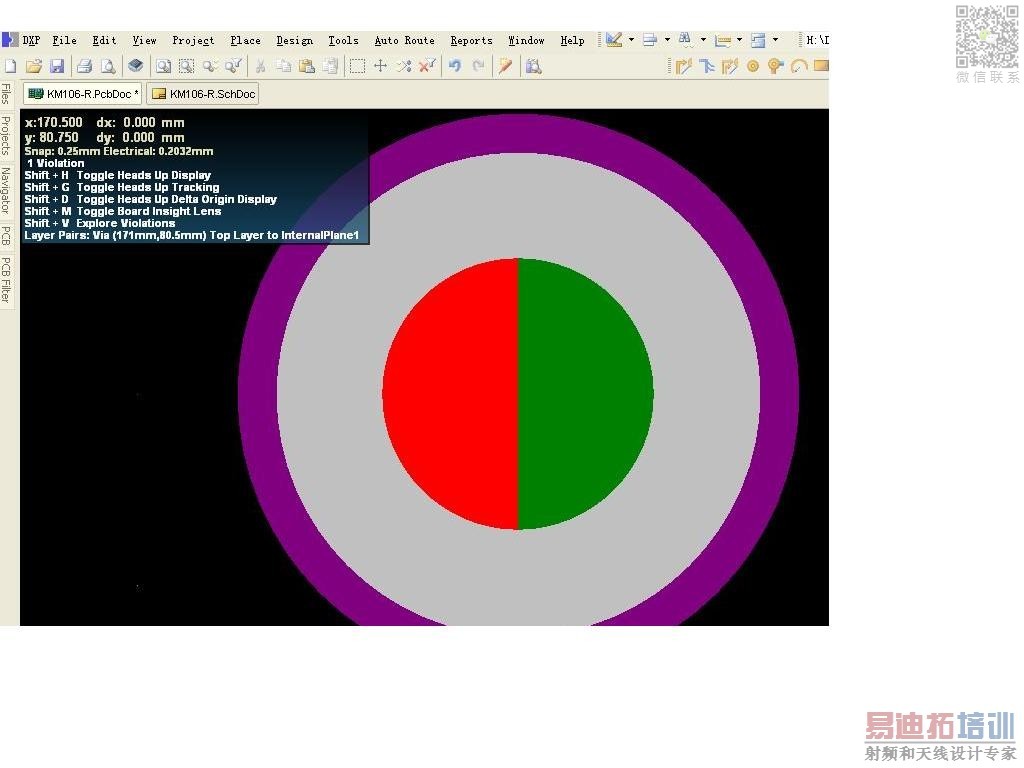Open the Help menu
The height and width of the screenshot is (768, 1024).
(573, 40)
